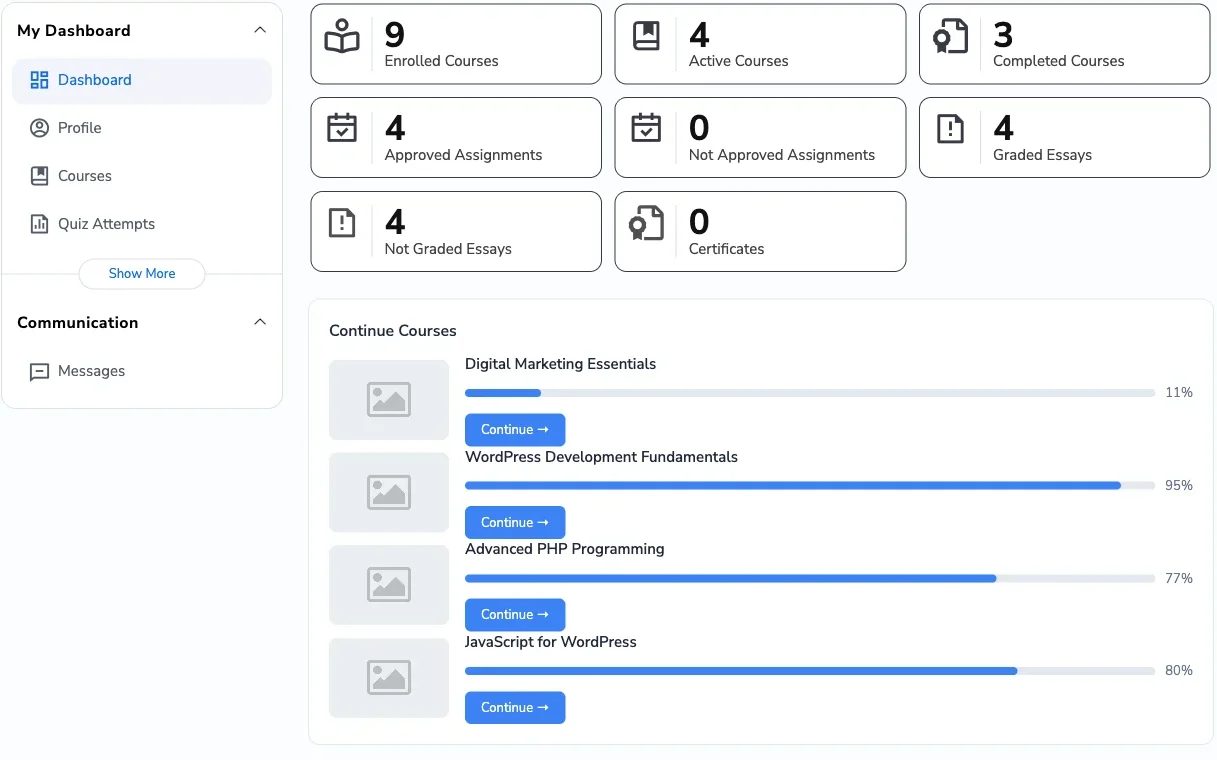
Task: Click the Quiz Attempts chart icon
Action: (40, 224)
